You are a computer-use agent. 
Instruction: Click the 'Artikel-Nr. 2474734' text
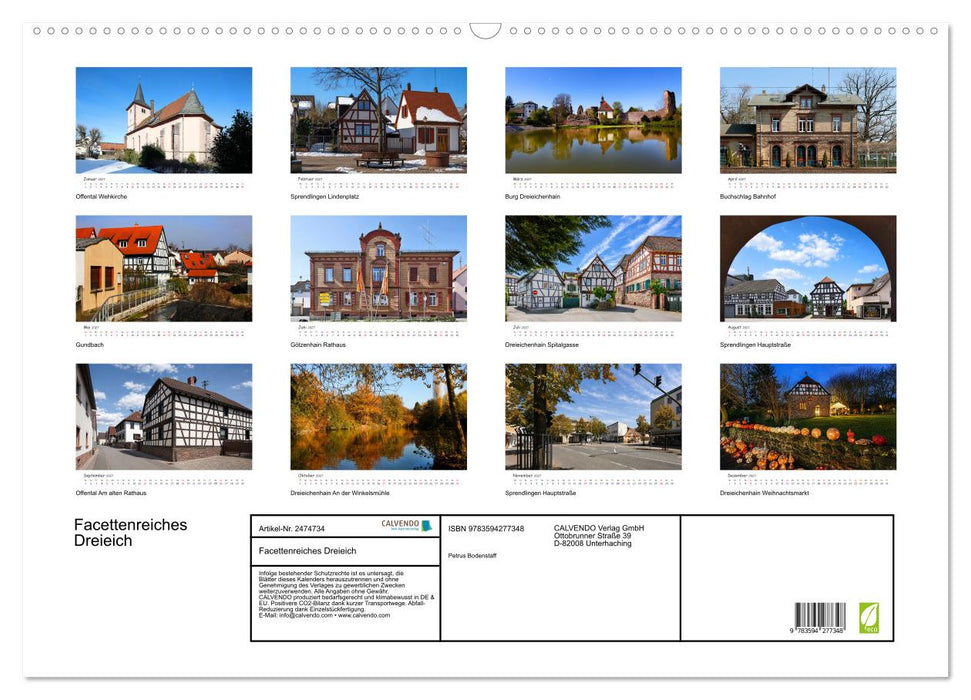(292, 528)
